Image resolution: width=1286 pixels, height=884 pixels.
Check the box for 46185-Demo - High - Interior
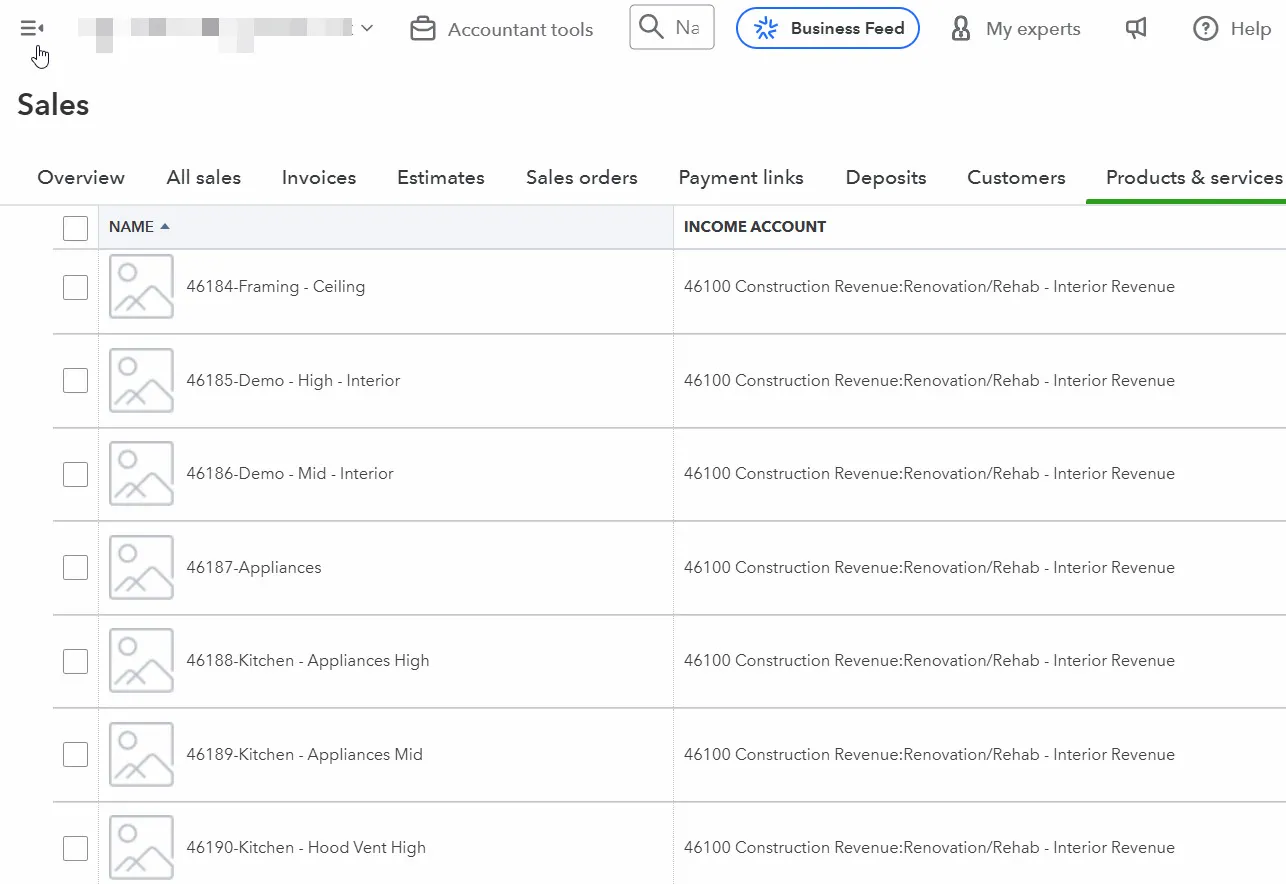pyautogui.click(x=75, y=380)
